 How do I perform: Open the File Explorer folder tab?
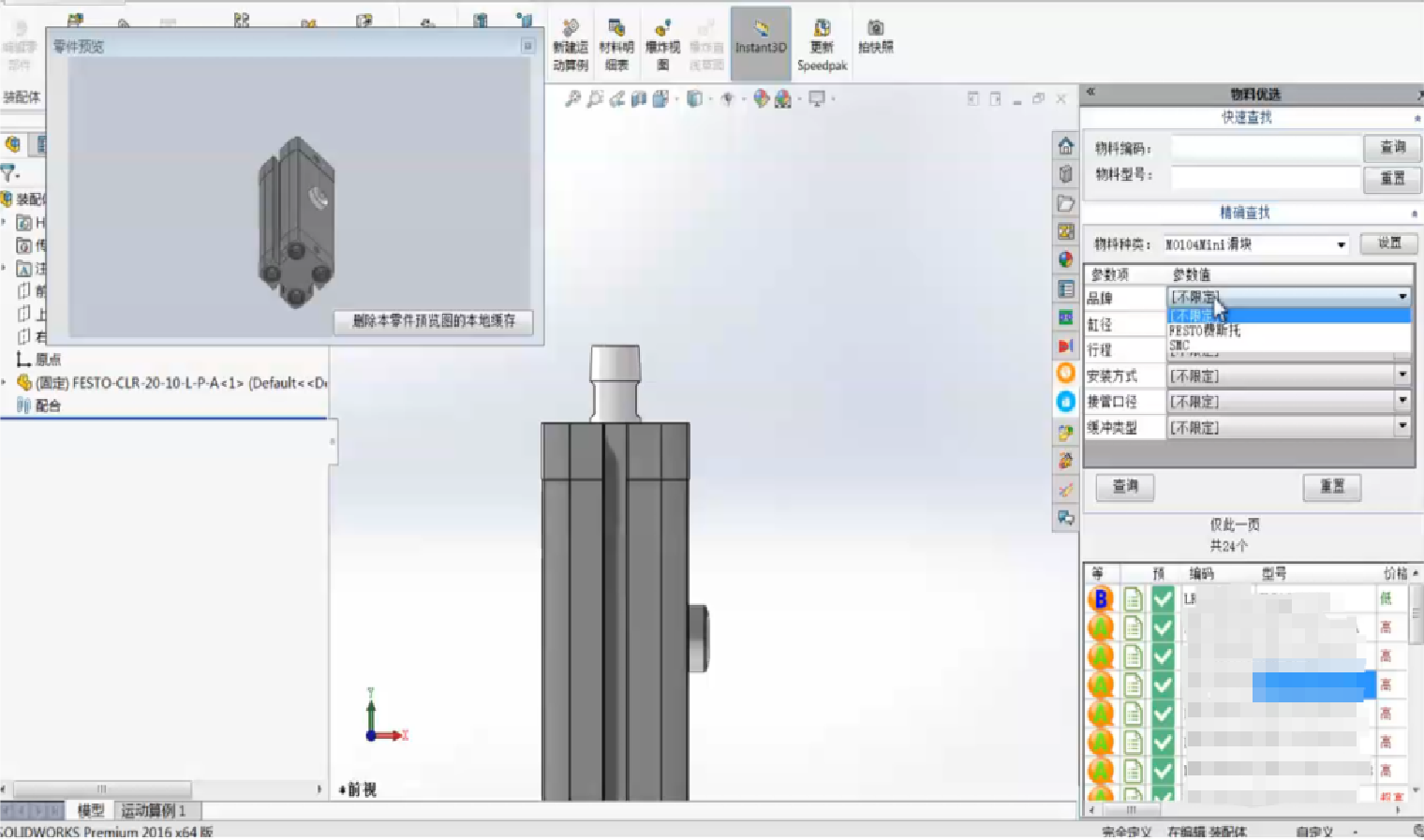pos(1066,203)
